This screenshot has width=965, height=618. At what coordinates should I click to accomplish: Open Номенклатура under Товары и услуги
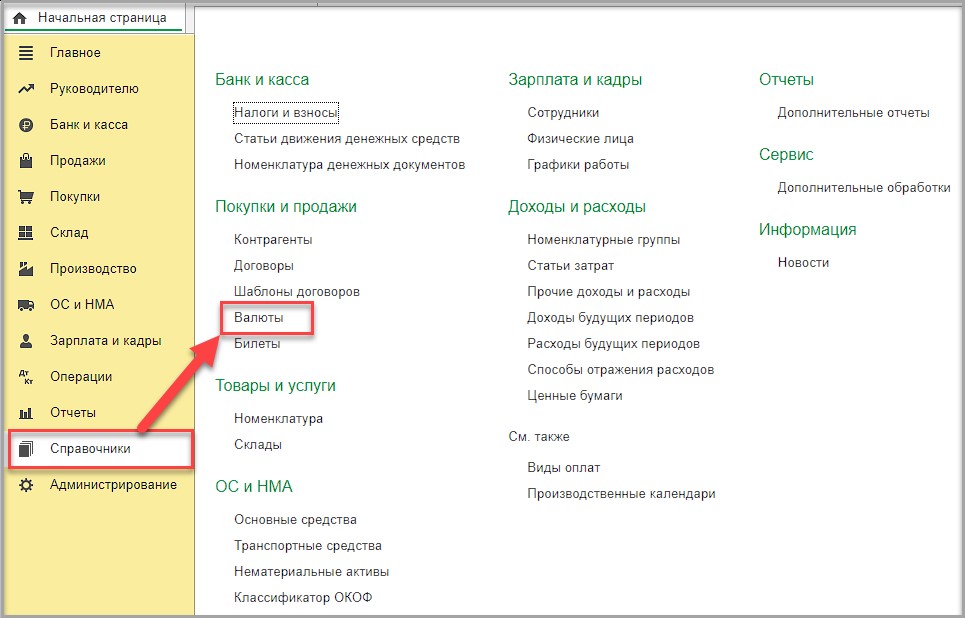tap(278, 419)
